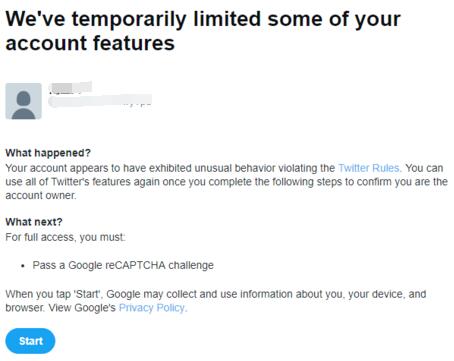Image resolution: width=454 pixels, height=361 pixels.
Task: Click the default profile avatar image
Action: pos(23,101)
